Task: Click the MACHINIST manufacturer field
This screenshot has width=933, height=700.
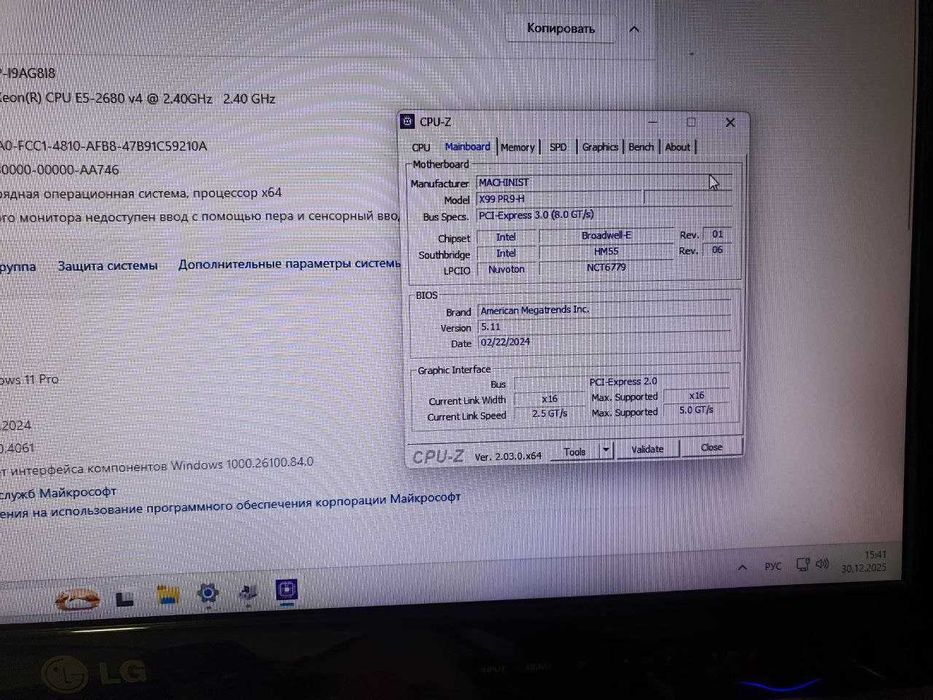Action: tap(603, 183)
